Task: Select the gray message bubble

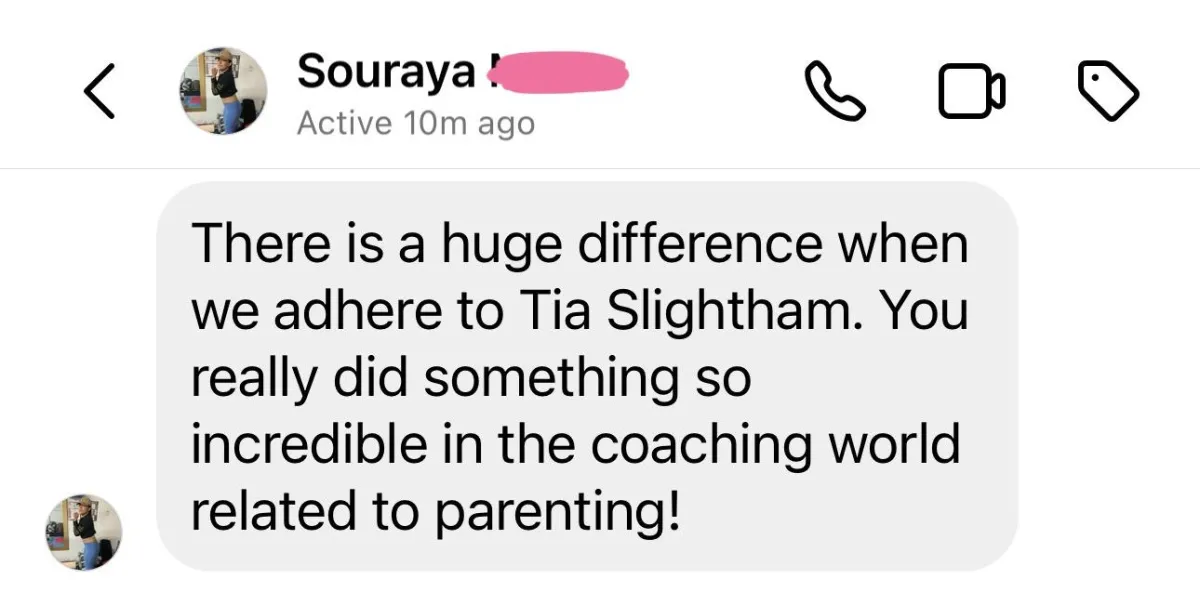Action: tap(588, 377)
